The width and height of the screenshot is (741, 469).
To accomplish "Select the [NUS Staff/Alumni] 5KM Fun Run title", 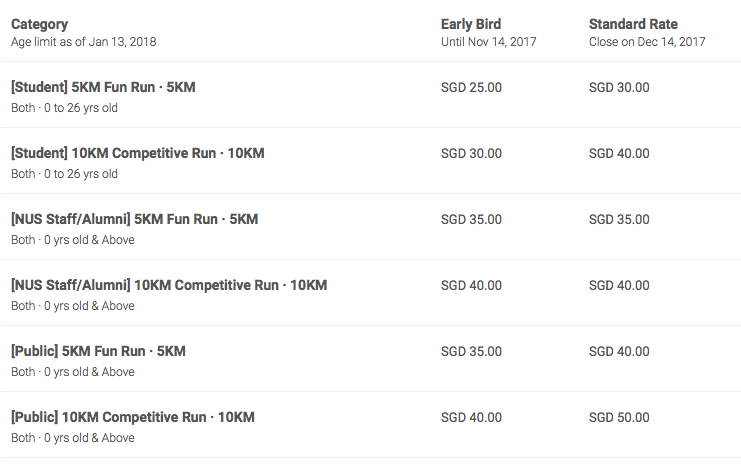I will point(134,220).
